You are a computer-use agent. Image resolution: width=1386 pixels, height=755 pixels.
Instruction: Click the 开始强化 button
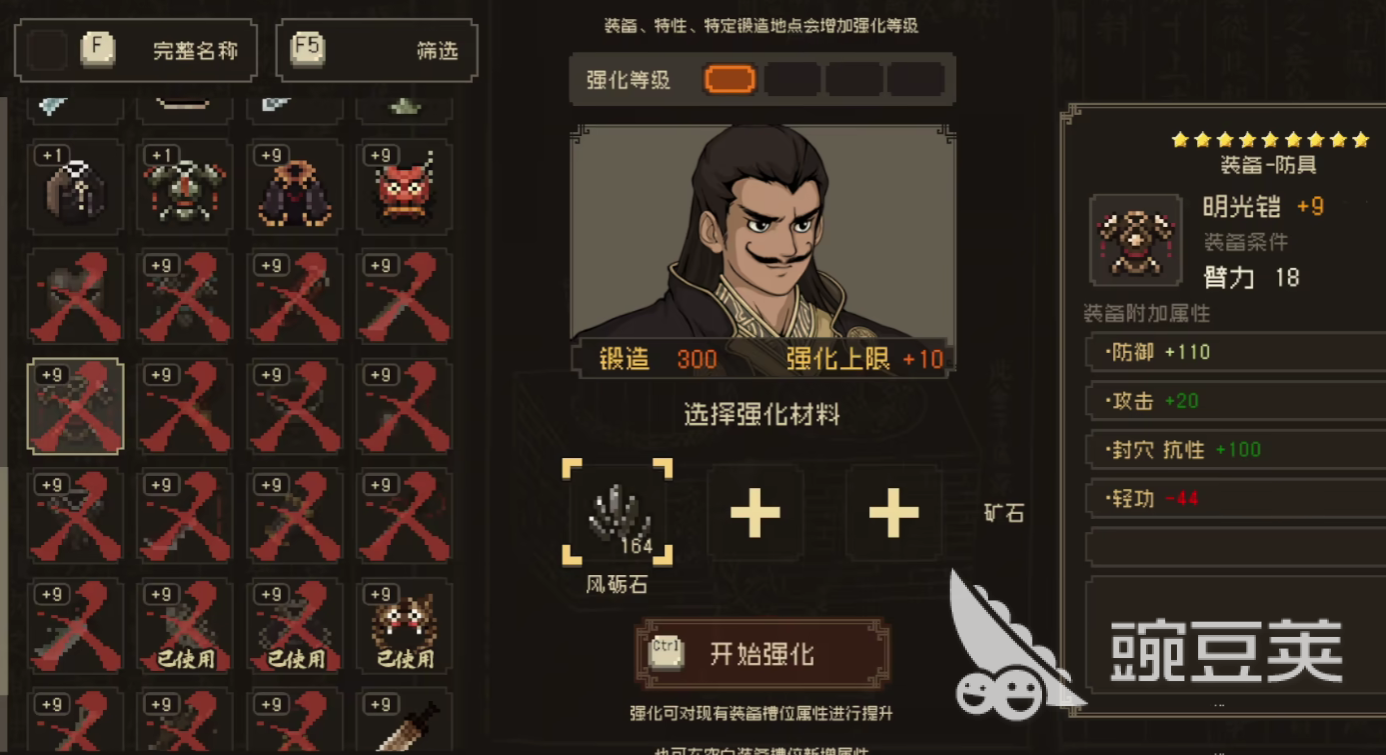click(x=762, y=654)
